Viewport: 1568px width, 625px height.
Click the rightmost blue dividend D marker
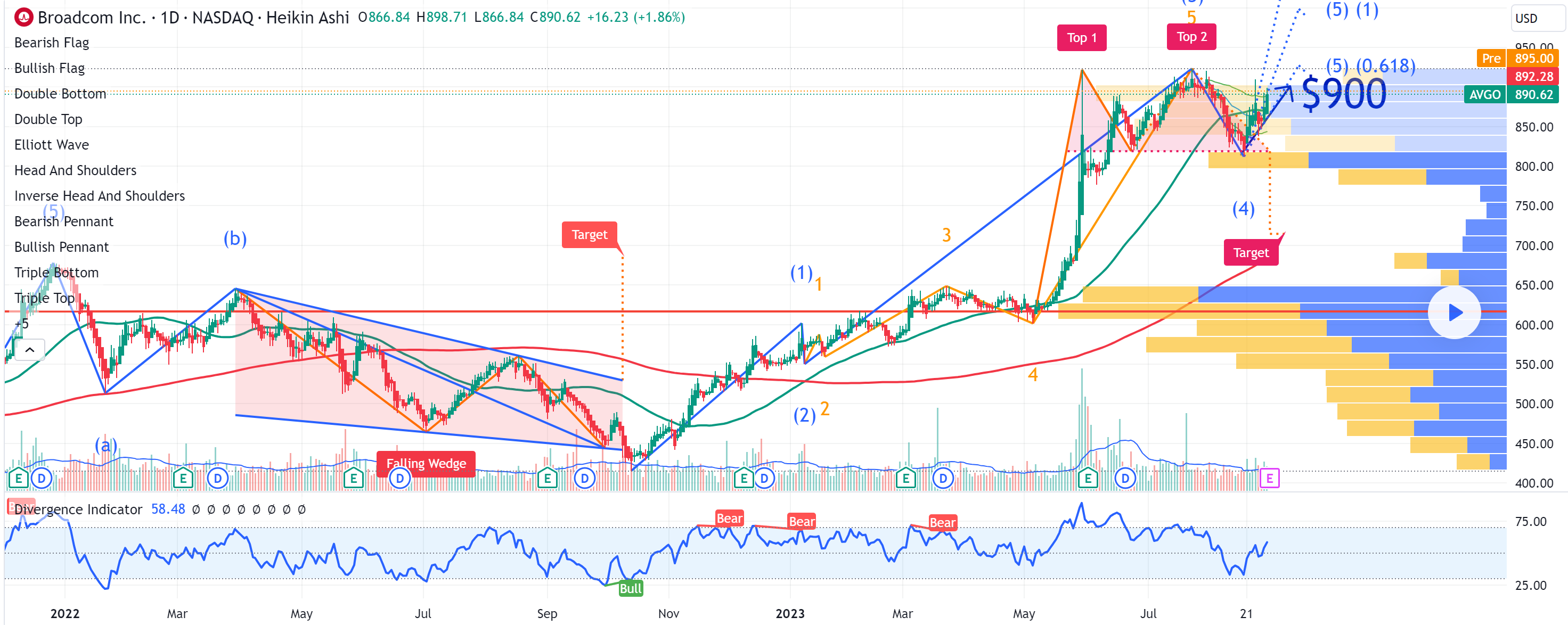click(x=1125, y=479)
